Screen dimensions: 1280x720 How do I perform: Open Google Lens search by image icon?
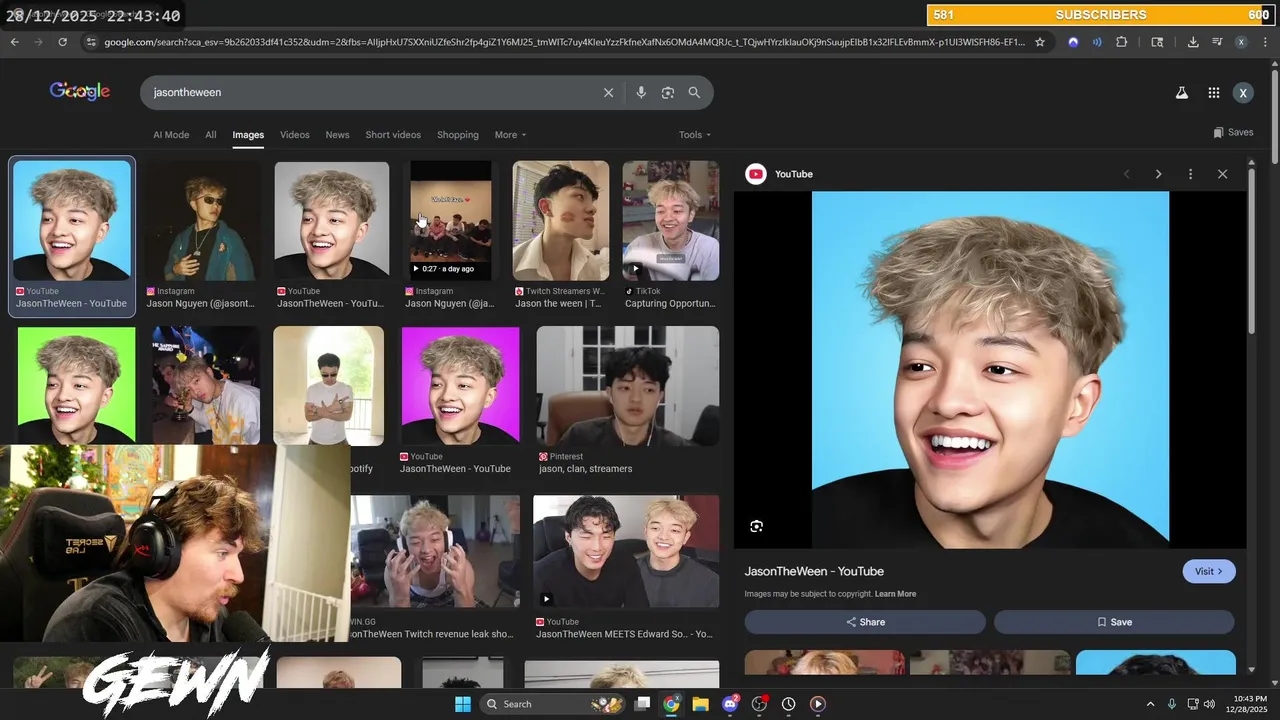[668, 92]
